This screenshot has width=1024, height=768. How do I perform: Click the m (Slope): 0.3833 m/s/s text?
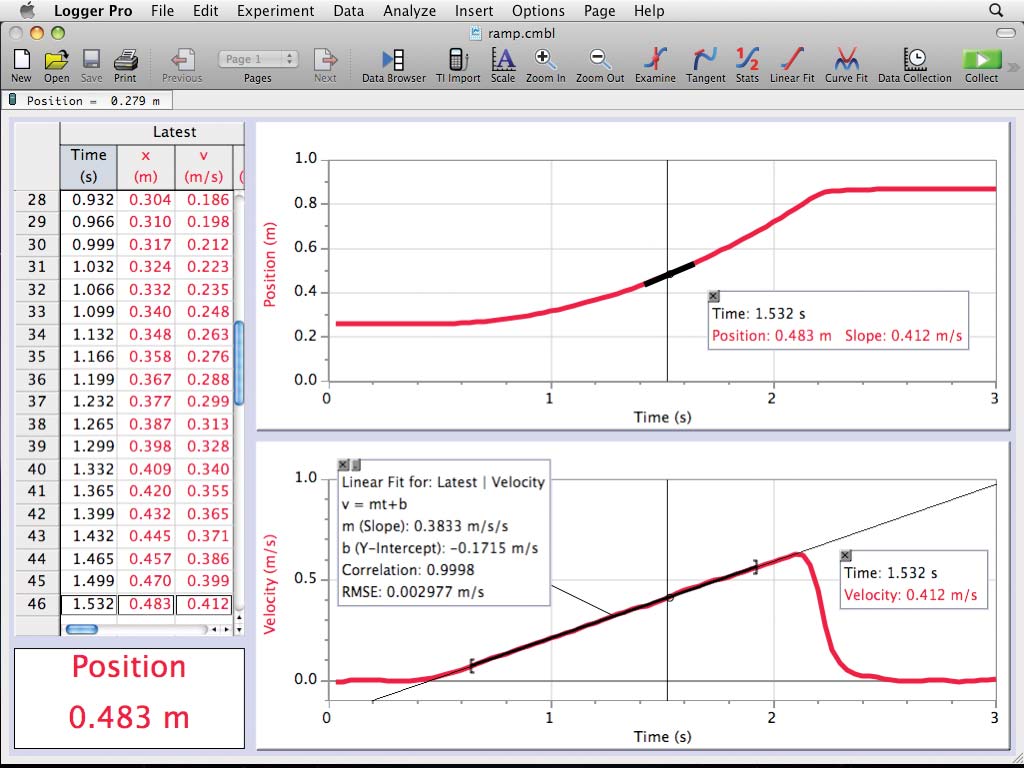(x=425, y=526)
